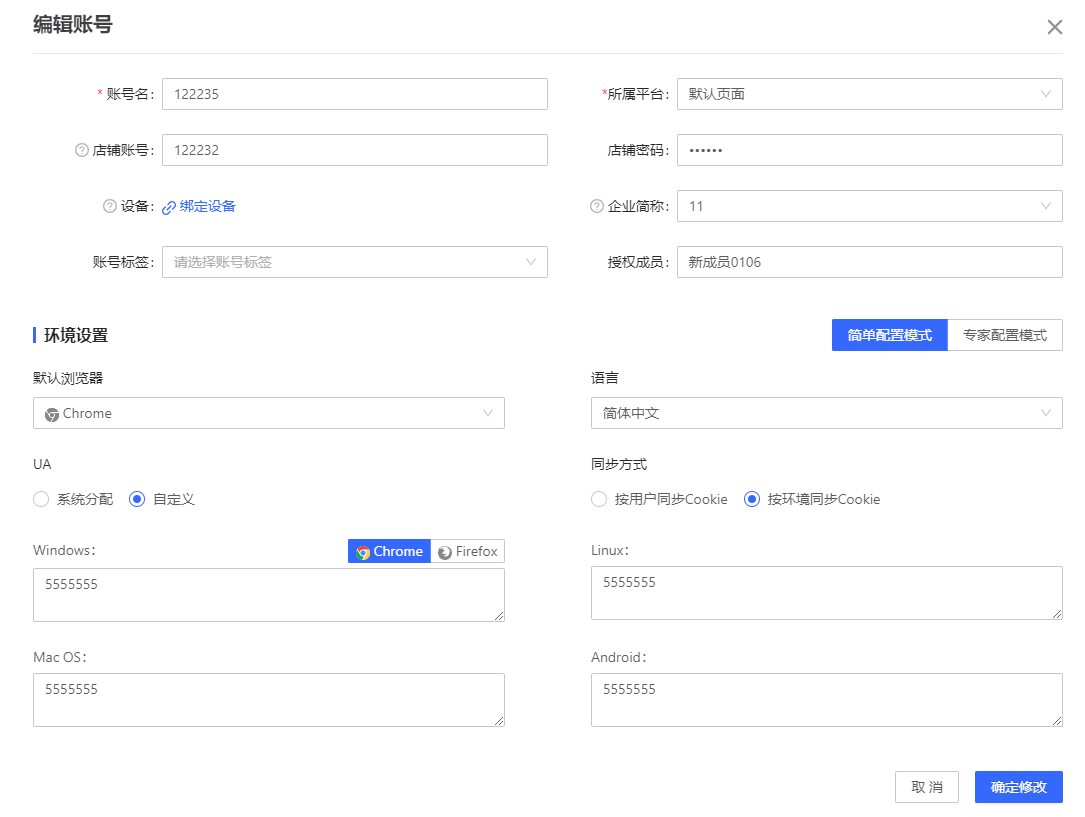1085x817 pixels.
Task: Select the 自定义 UA radio button
Action: pos(136,499)
